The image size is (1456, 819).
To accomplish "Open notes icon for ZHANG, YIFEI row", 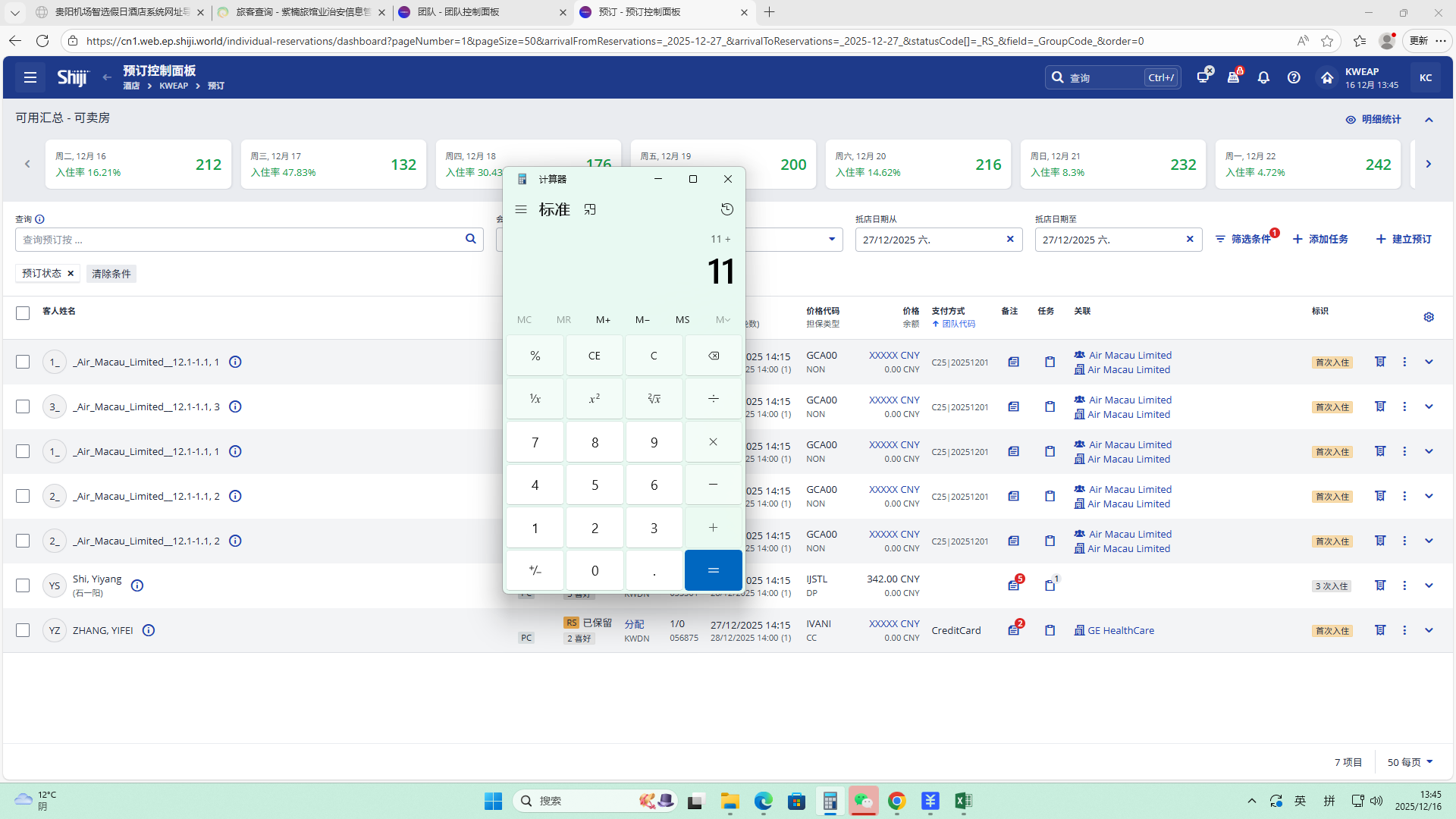I will [1013, 630].
